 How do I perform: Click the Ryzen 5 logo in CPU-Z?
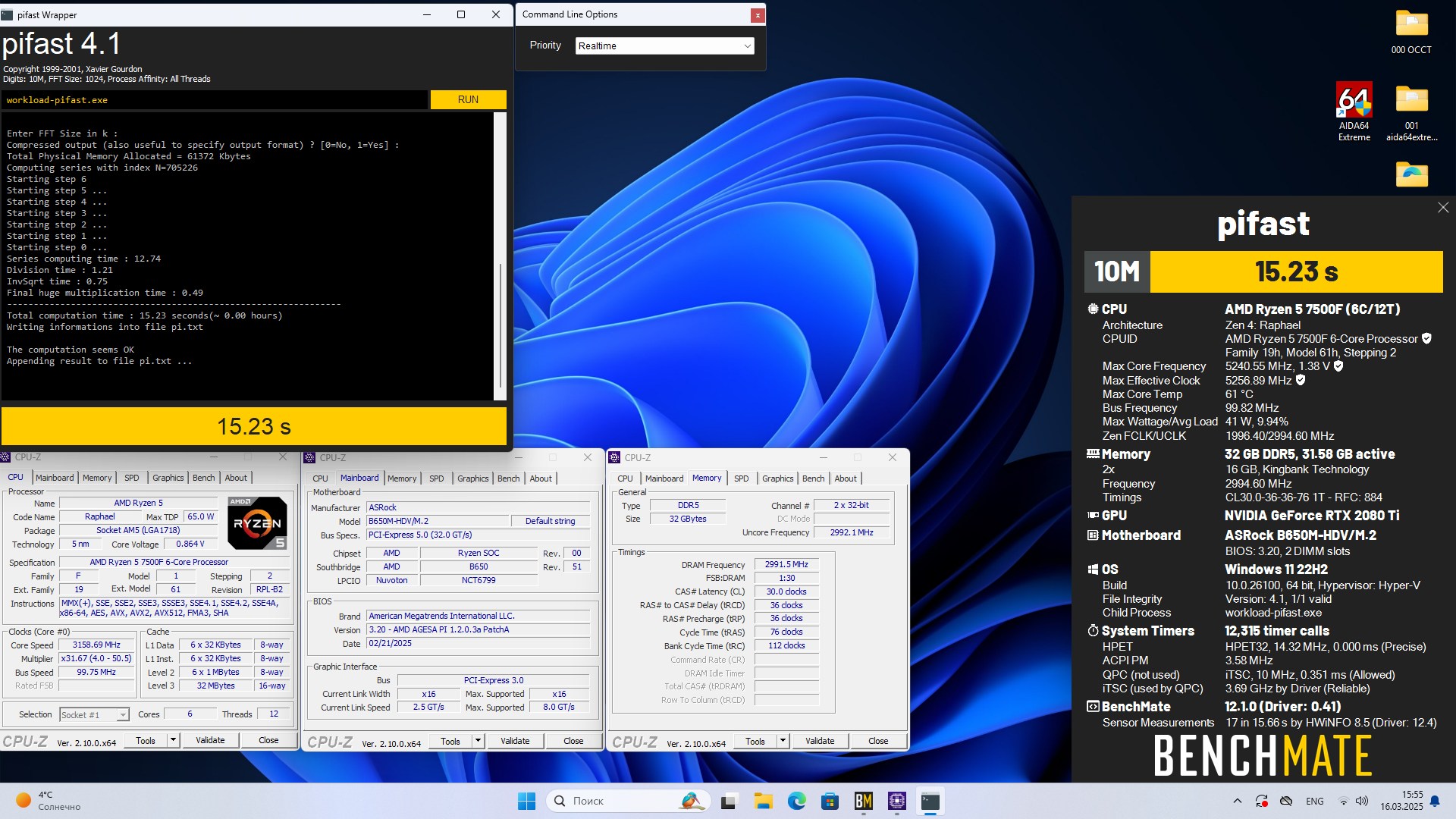tap(258, 523)
